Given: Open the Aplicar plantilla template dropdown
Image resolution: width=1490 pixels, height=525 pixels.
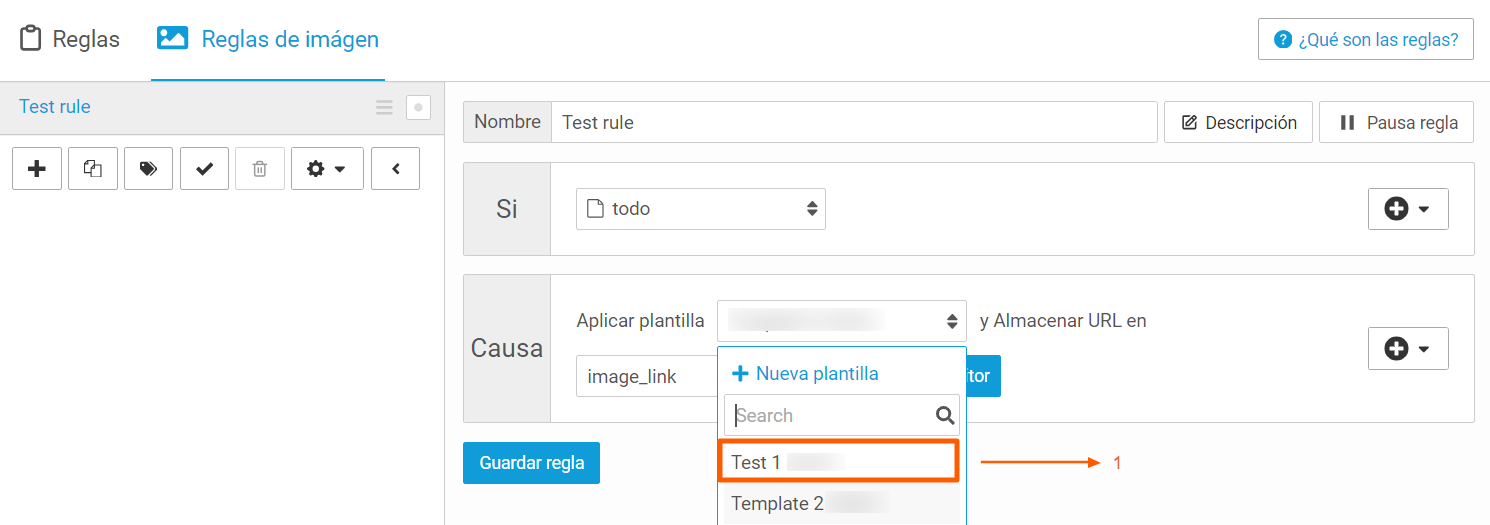Looking at the screenshot, I should [x=842, y=321].
